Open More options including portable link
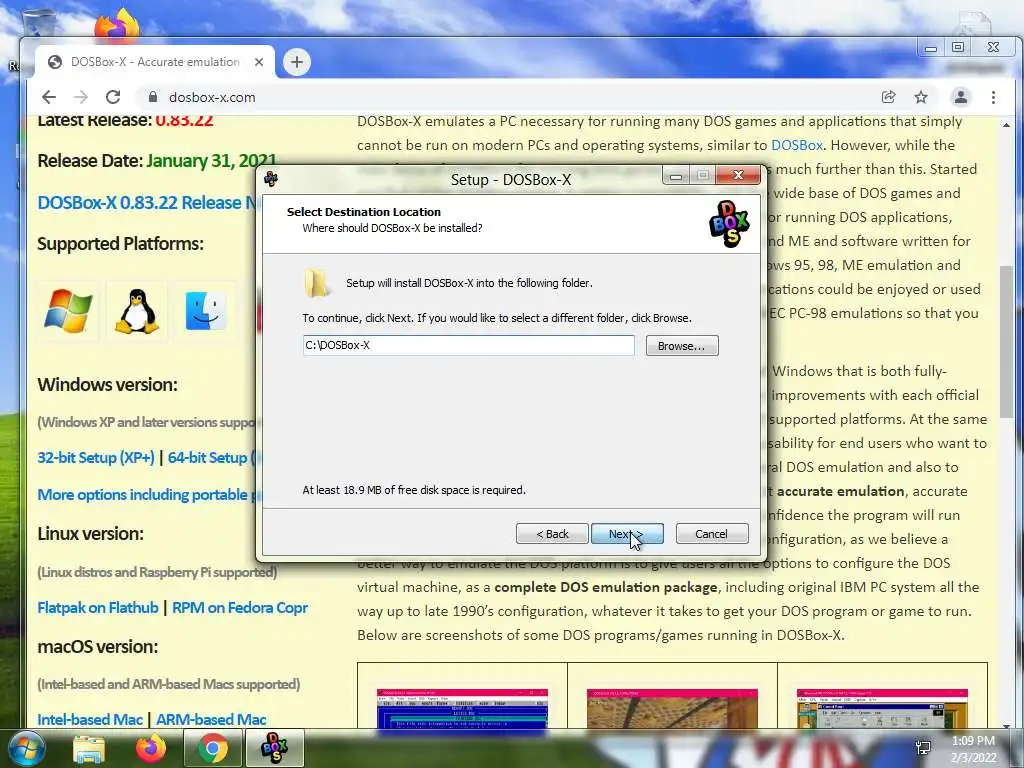The width and height of the screenshot is (1024, 768). coord(146,495)
